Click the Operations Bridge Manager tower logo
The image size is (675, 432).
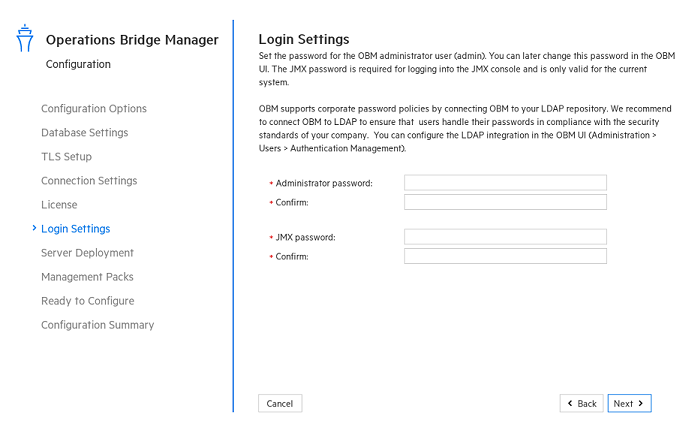(25, 38)
